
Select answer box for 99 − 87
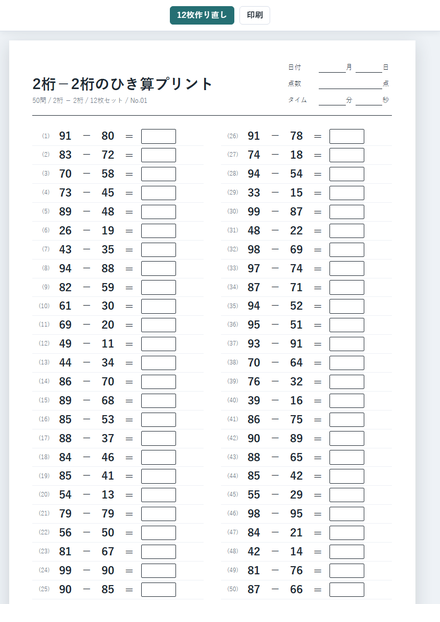coord(347,212)
